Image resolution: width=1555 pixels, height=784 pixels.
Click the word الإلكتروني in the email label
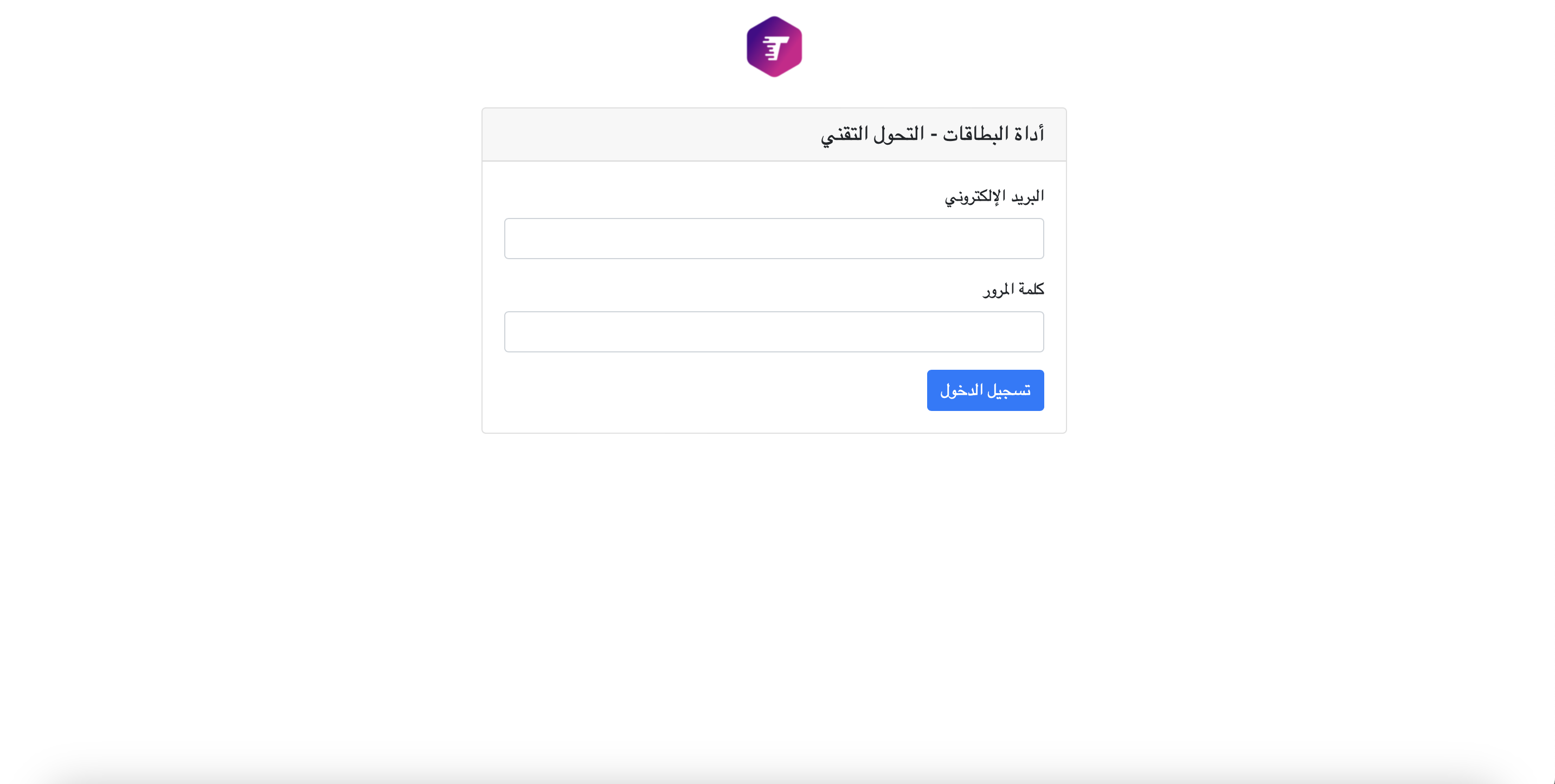click(975, 197)
